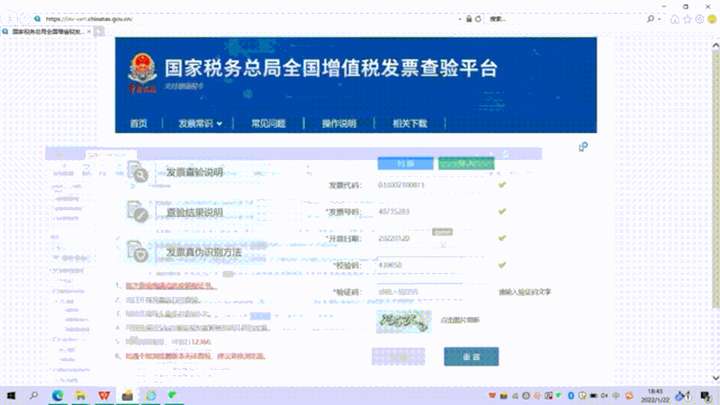Click the 重置 reset button

pyautogui.click(x=471, y=357)
